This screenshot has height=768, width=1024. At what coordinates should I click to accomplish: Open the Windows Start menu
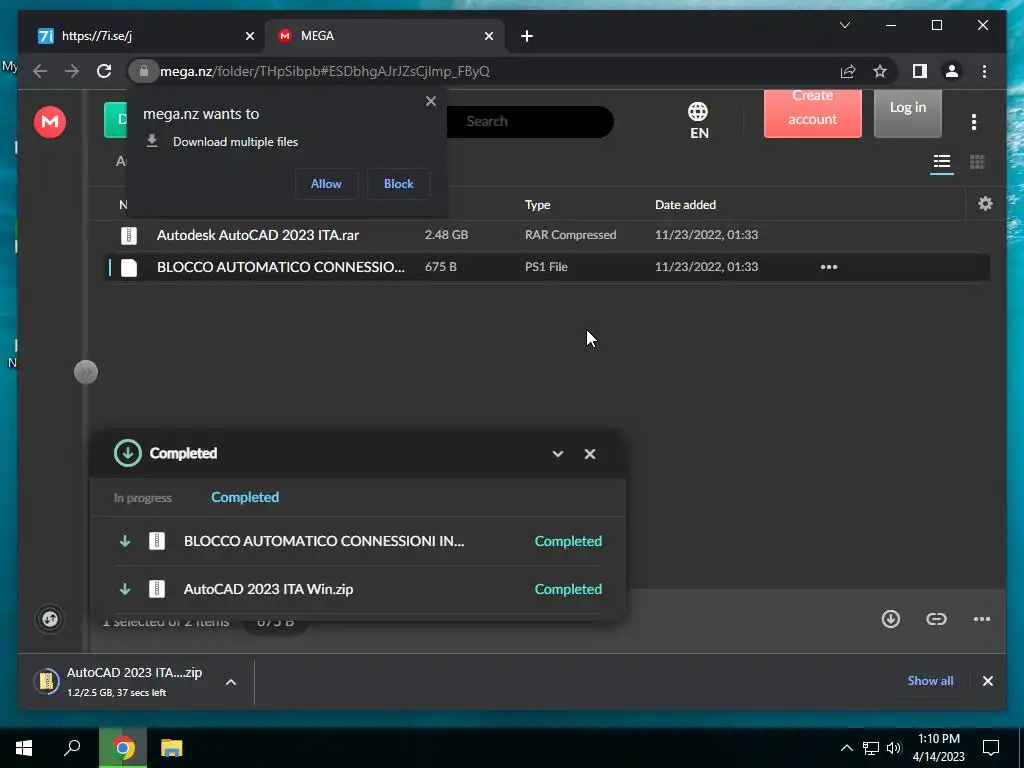pyautogui.click(x=24, y=748)
